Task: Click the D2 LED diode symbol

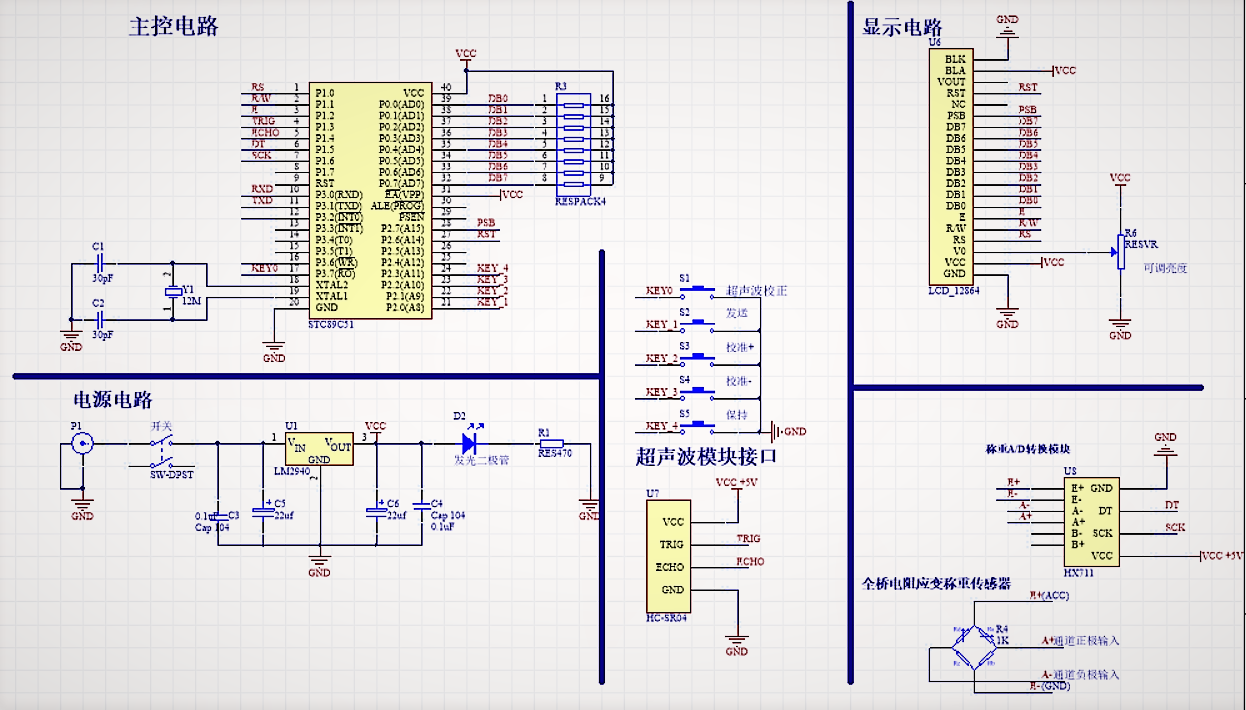Action: tap(471, 442)
